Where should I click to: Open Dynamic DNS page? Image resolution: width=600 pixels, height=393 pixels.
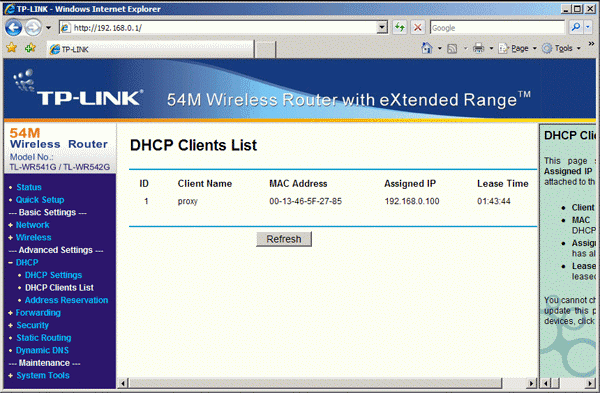tap(42, 350)
